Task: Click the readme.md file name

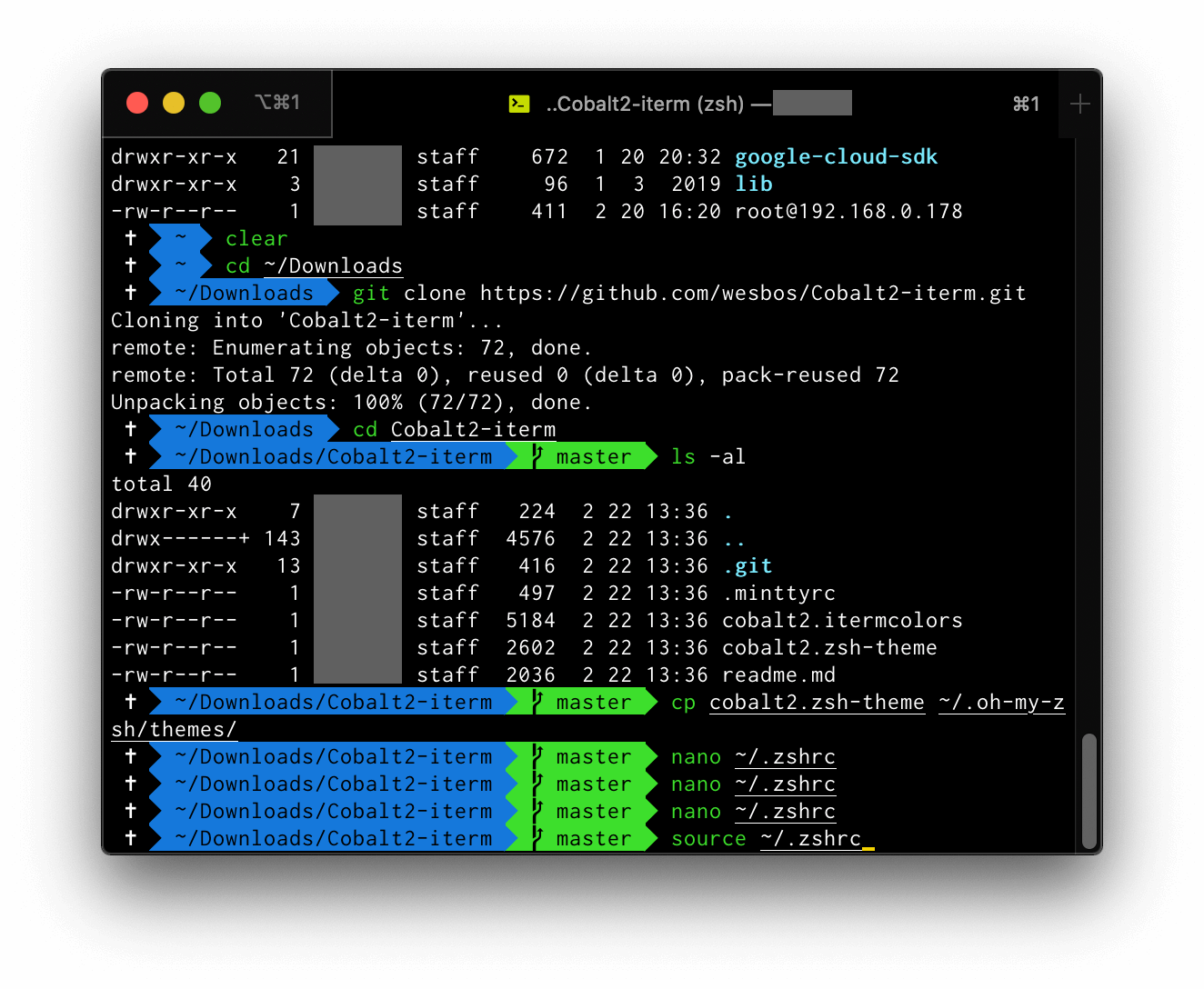Action: tap(778, 675)
